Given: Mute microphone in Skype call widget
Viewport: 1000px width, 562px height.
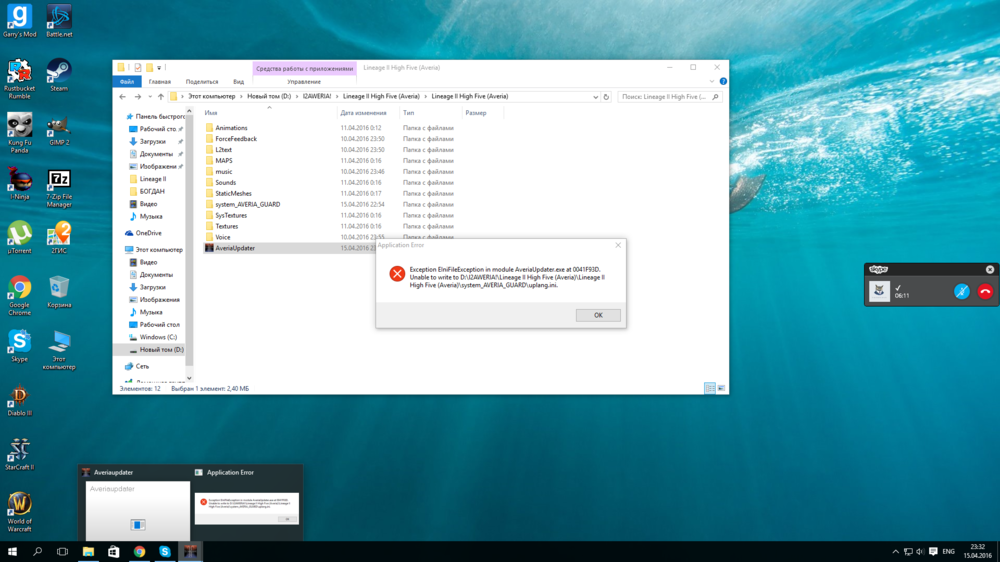Looking at the screenshot, I should pyautogui.click(x=960, y=292).
